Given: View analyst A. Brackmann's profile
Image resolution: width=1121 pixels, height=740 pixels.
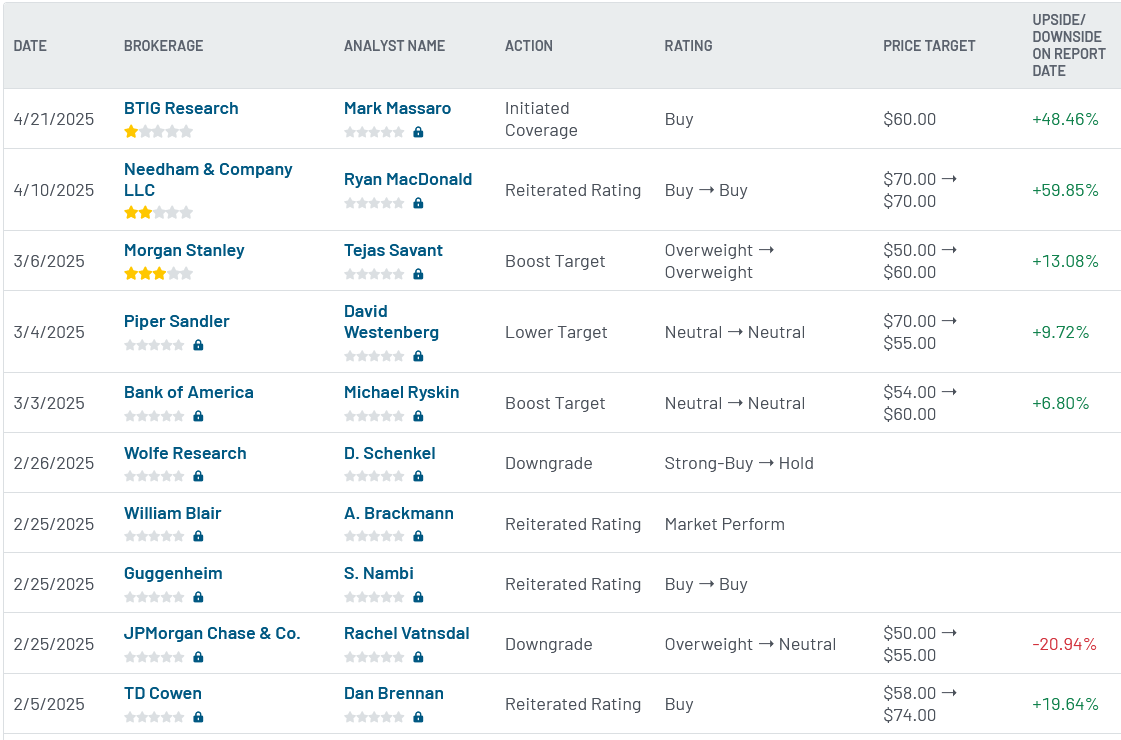Looking at the screenshot, I should (x=399, y=513).
